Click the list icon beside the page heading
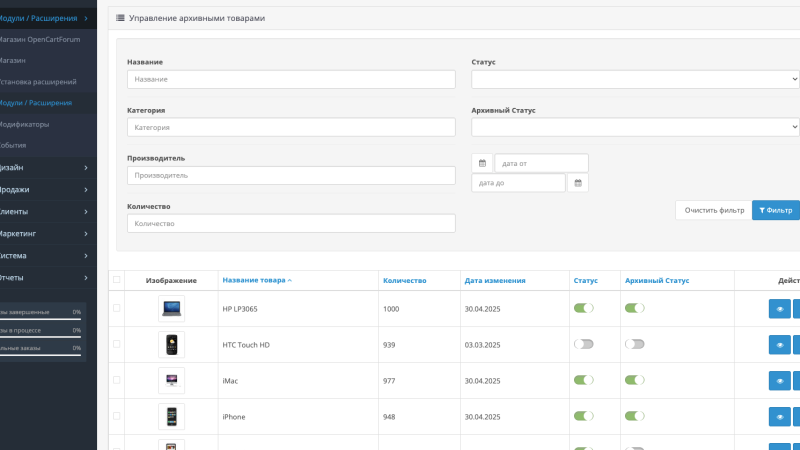Image resolution: width=800 pixels, height=450 pixels. pos(120,18)
